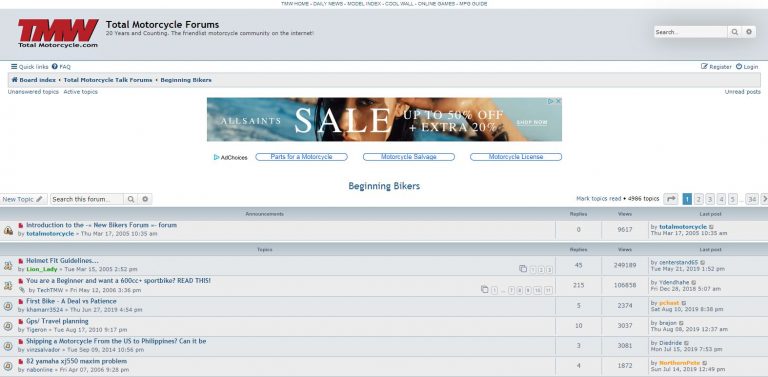Open Total Motorcycle Talk Forums breadcrumb
768x377 pixels.
coord(108,80)
